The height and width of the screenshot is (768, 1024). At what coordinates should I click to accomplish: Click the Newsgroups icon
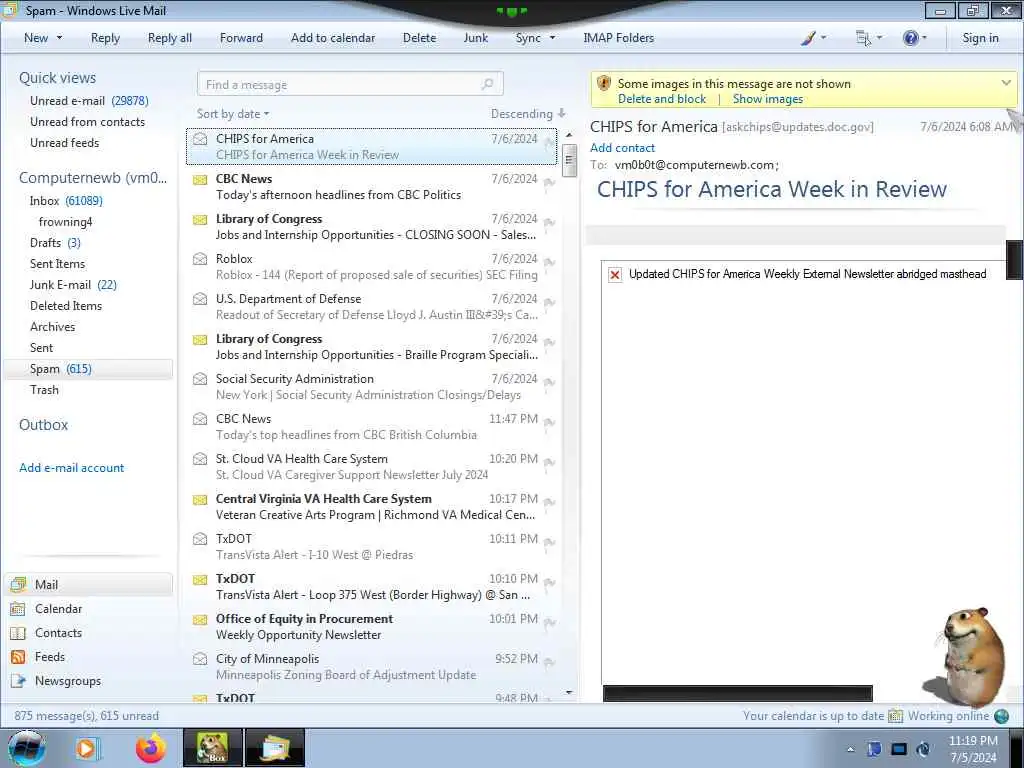coord(18,681)
